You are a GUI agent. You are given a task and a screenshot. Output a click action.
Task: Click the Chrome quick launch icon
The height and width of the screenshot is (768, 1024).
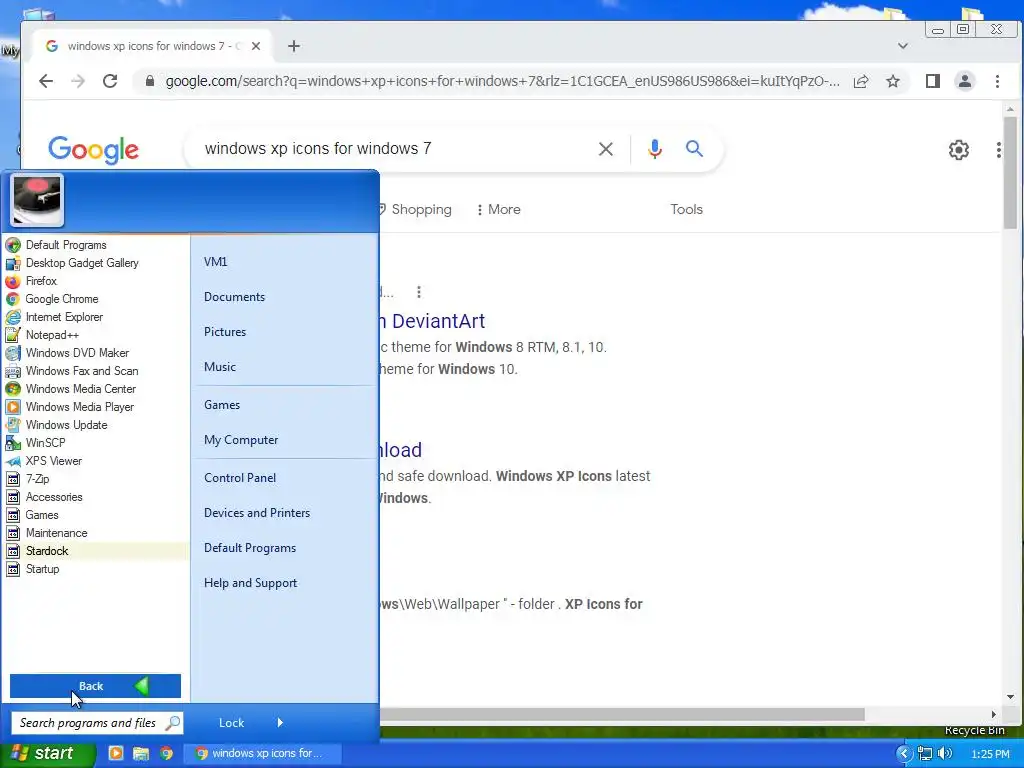point(167,753)
